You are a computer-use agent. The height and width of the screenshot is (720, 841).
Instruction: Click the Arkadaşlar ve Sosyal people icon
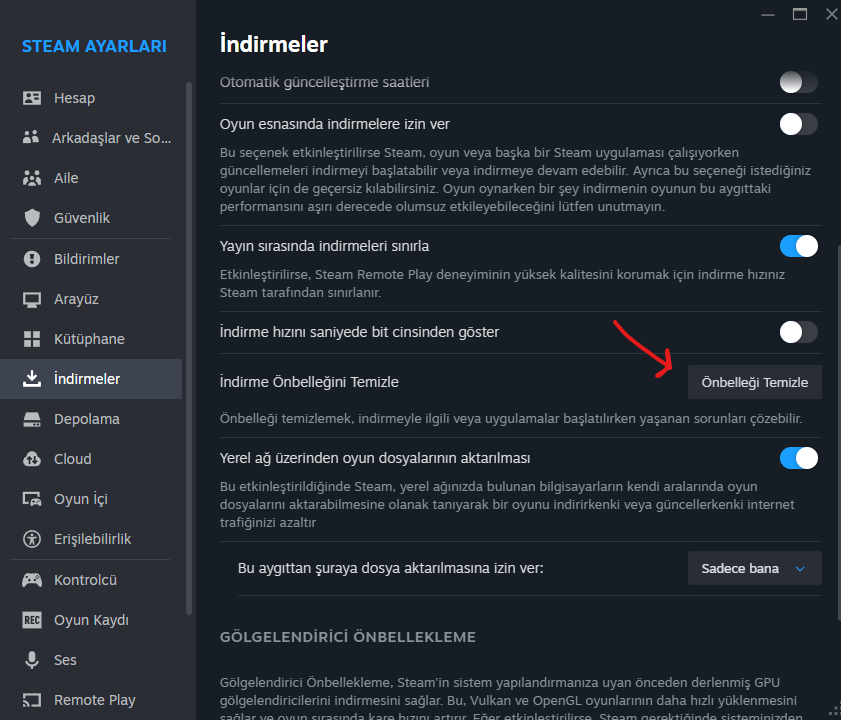pyautogui.click(x=31, y=137)
